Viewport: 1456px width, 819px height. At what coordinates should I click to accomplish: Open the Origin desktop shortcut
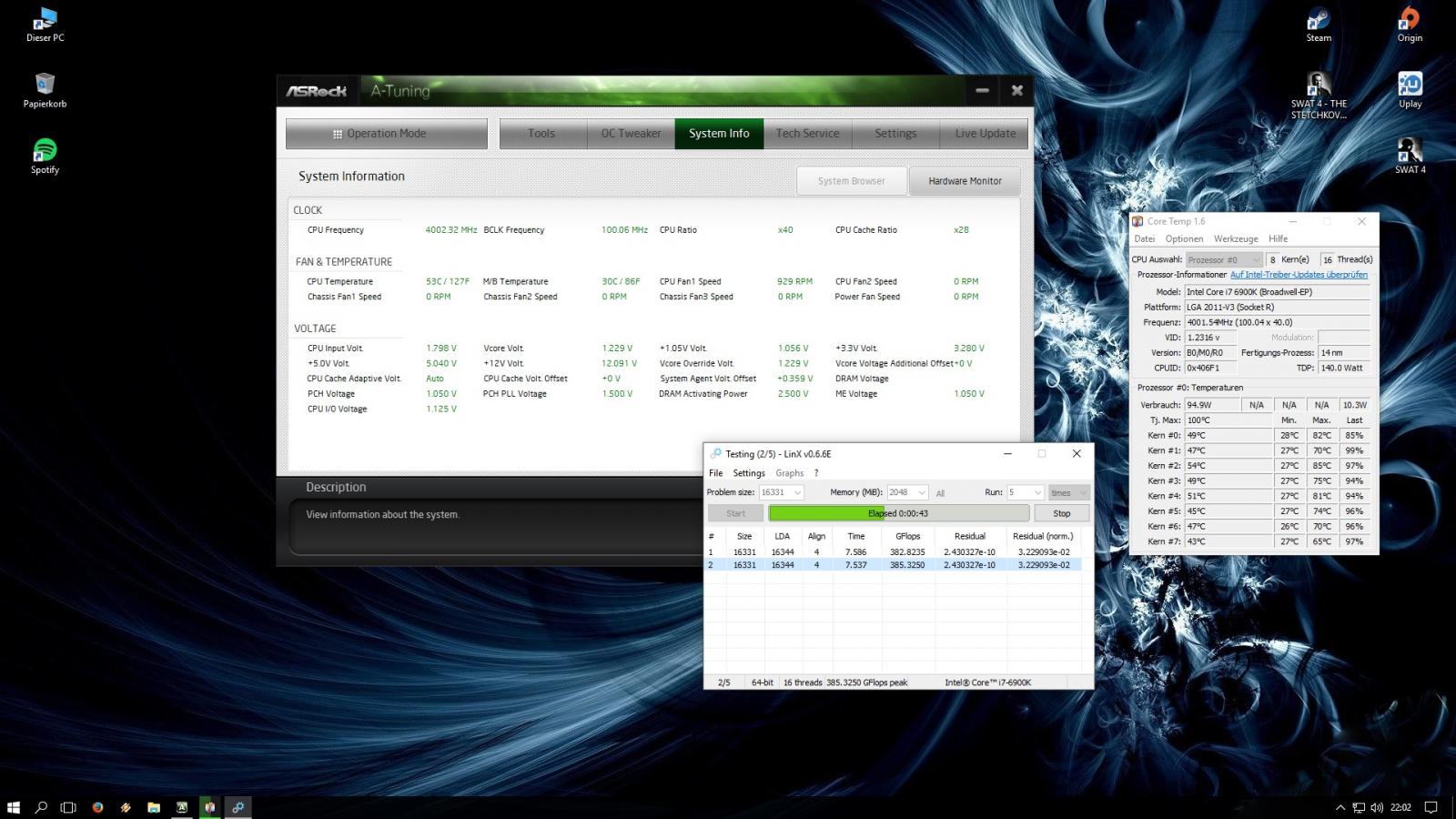click(x=1410, y=25)
